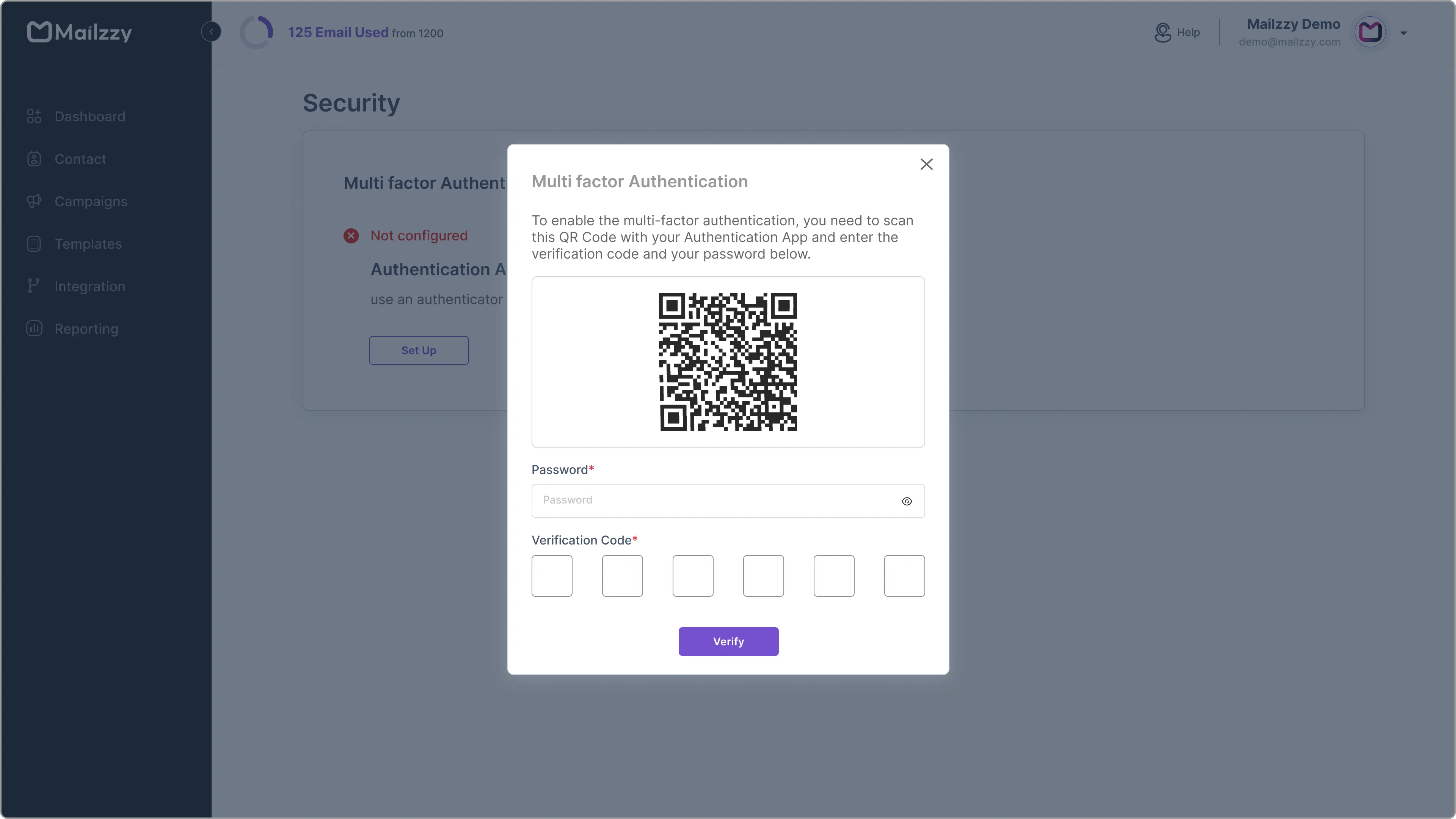Select the last verification code box
The image size is (1456, 819).
pyautogui.click(x=904, y=576)
